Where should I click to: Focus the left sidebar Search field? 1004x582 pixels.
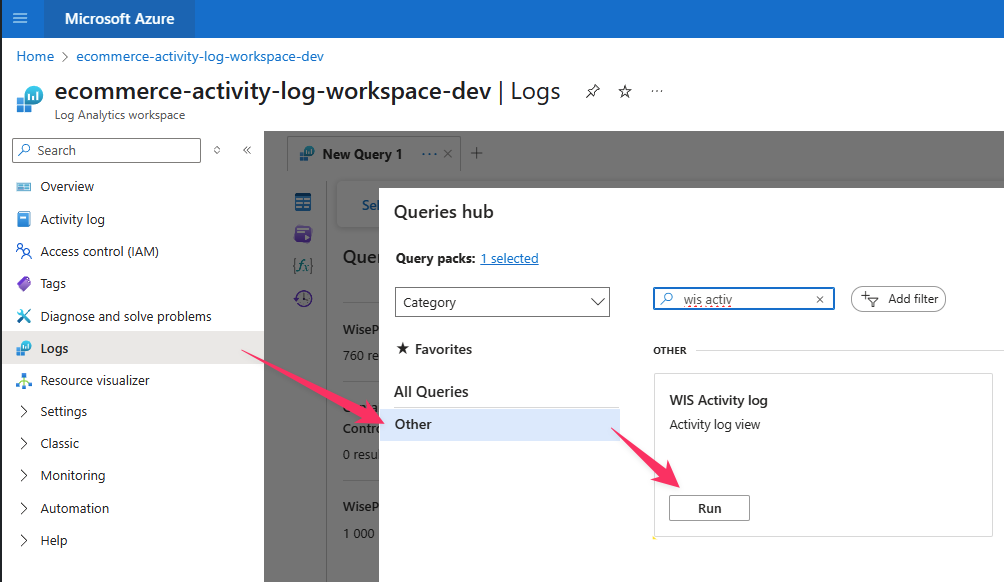point(106,150)
